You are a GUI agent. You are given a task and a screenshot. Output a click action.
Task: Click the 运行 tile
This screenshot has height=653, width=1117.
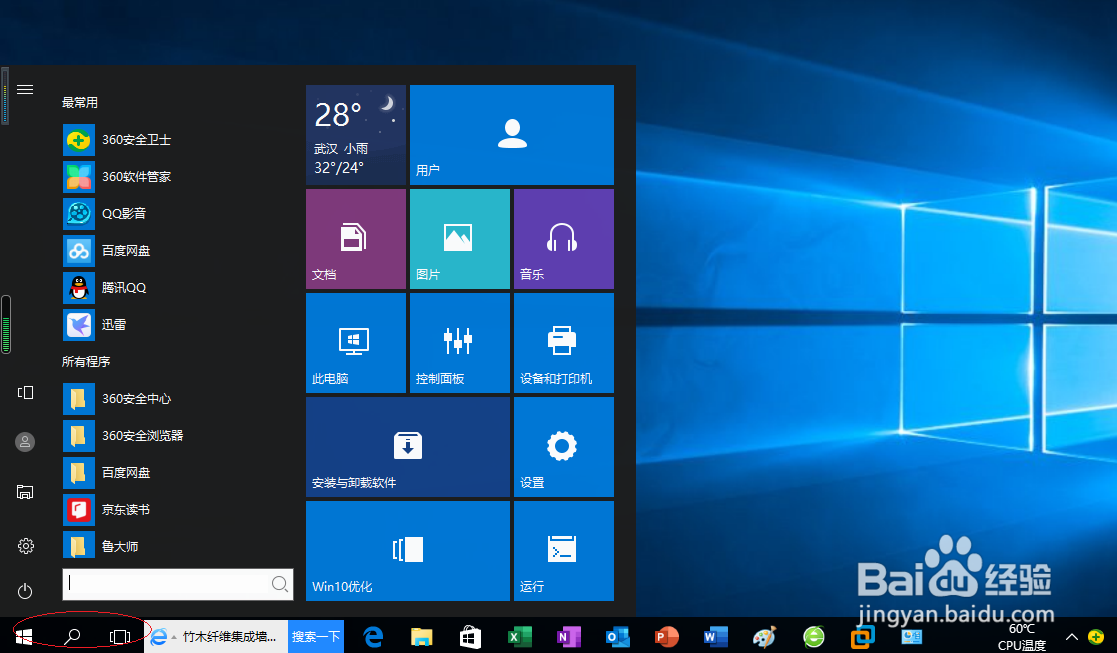562,550
